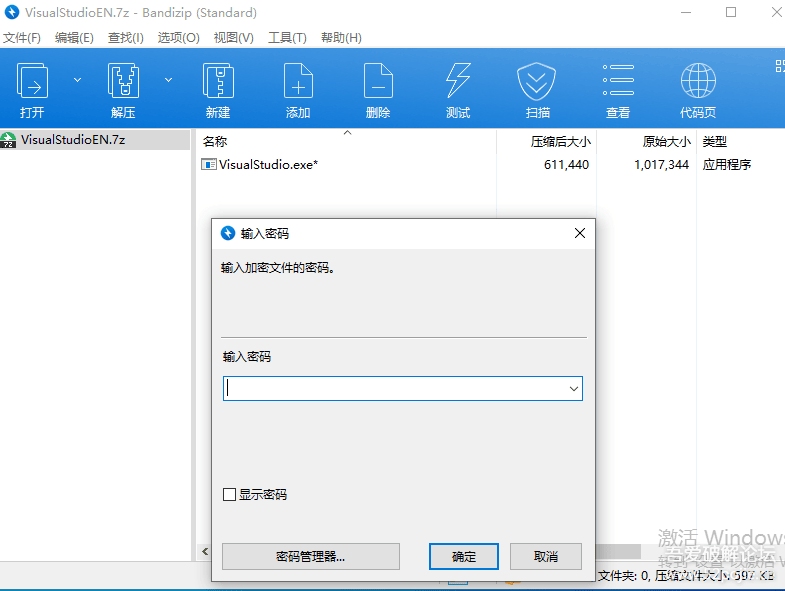Viewport: 785px width, 591px height.
Task: Open the 密码管理器... button
Action: tap(310, 556)
